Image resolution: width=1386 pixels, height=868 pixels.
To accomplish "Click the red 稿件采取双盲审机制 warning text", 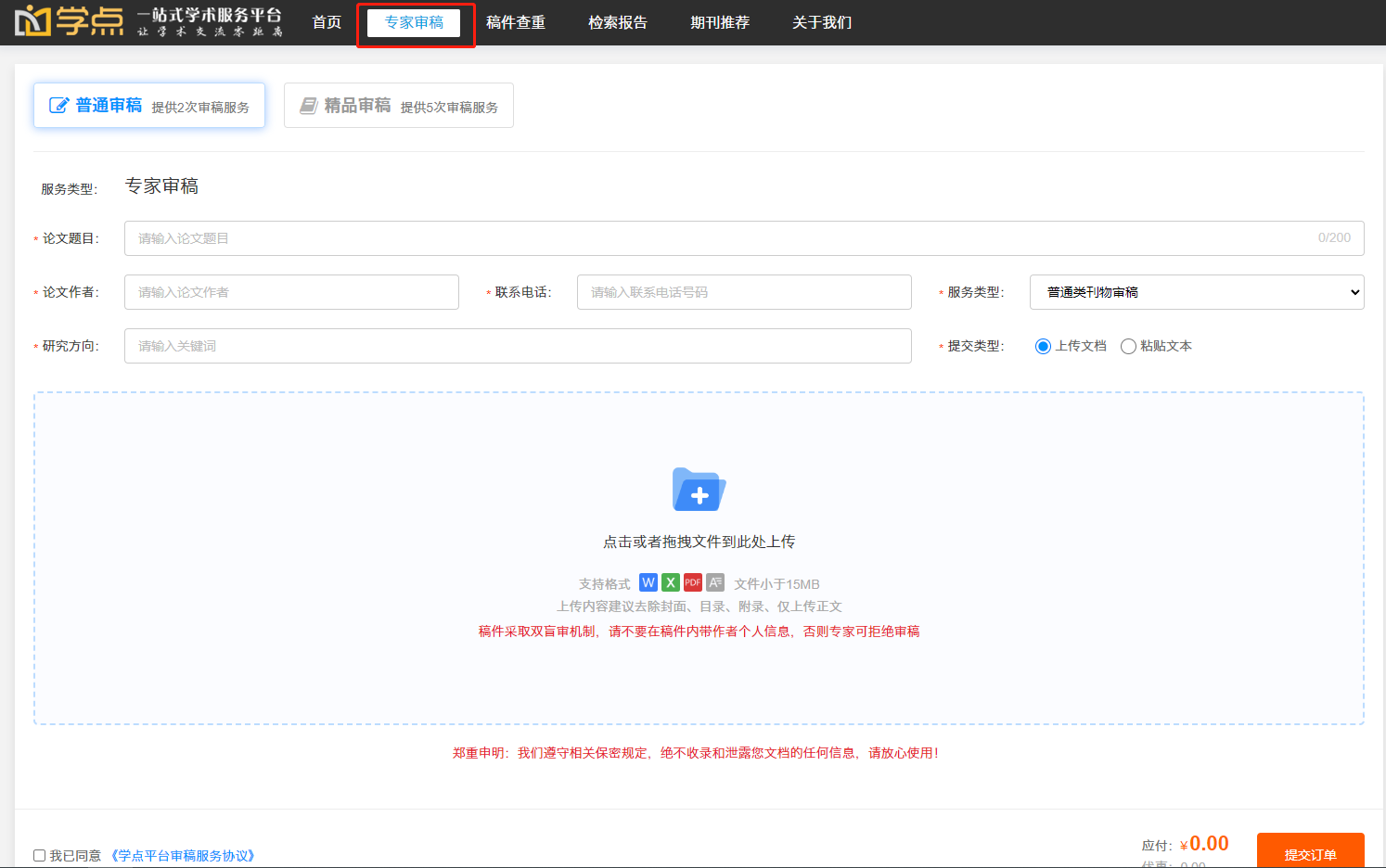I will coord(699,632).
